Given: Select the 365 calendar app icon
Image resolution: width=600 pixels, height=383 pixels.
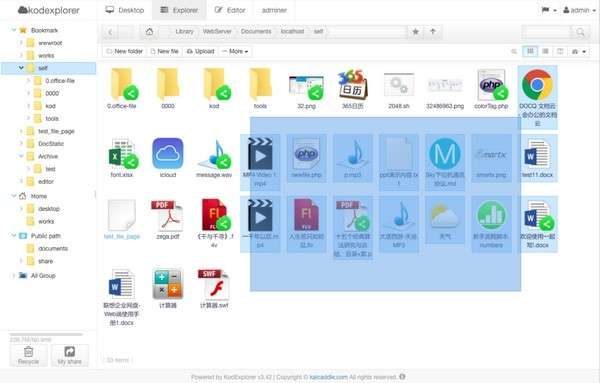Looking at the screenshot, I should pyautogui.click(x=352, y=85).
